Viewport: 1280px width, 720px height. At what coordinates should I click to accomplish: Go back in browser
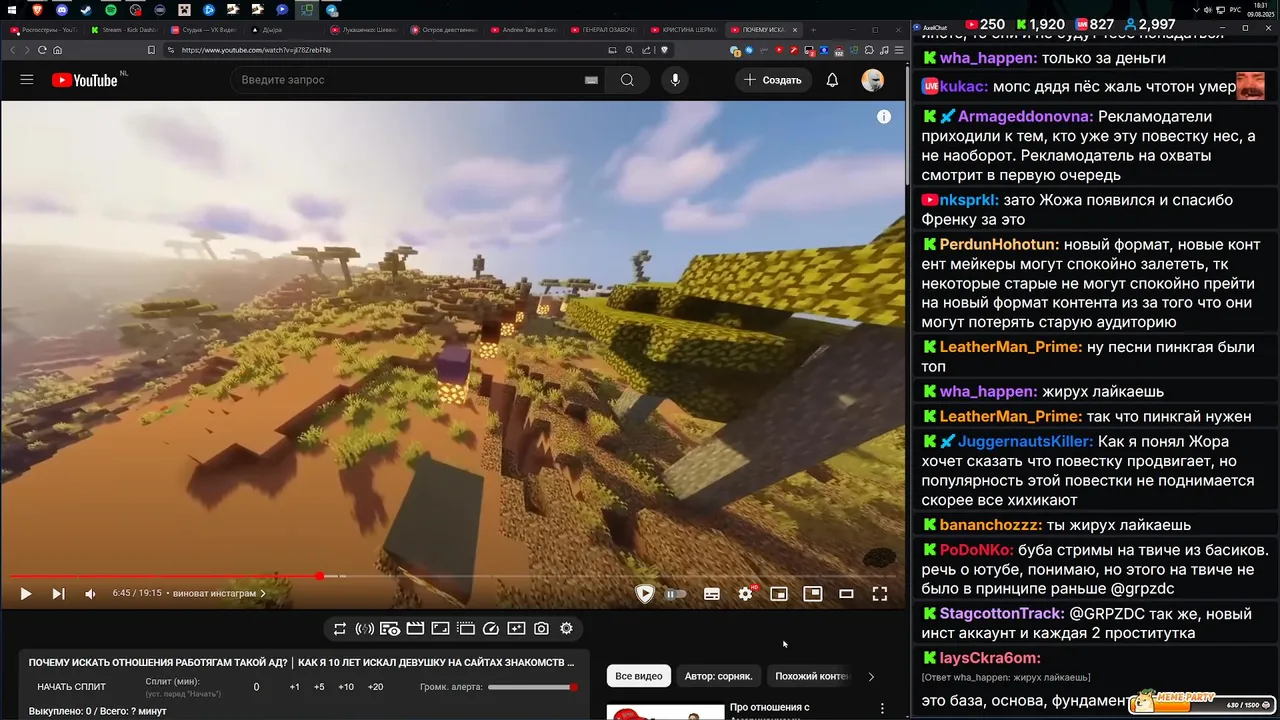tap(13, 50)
